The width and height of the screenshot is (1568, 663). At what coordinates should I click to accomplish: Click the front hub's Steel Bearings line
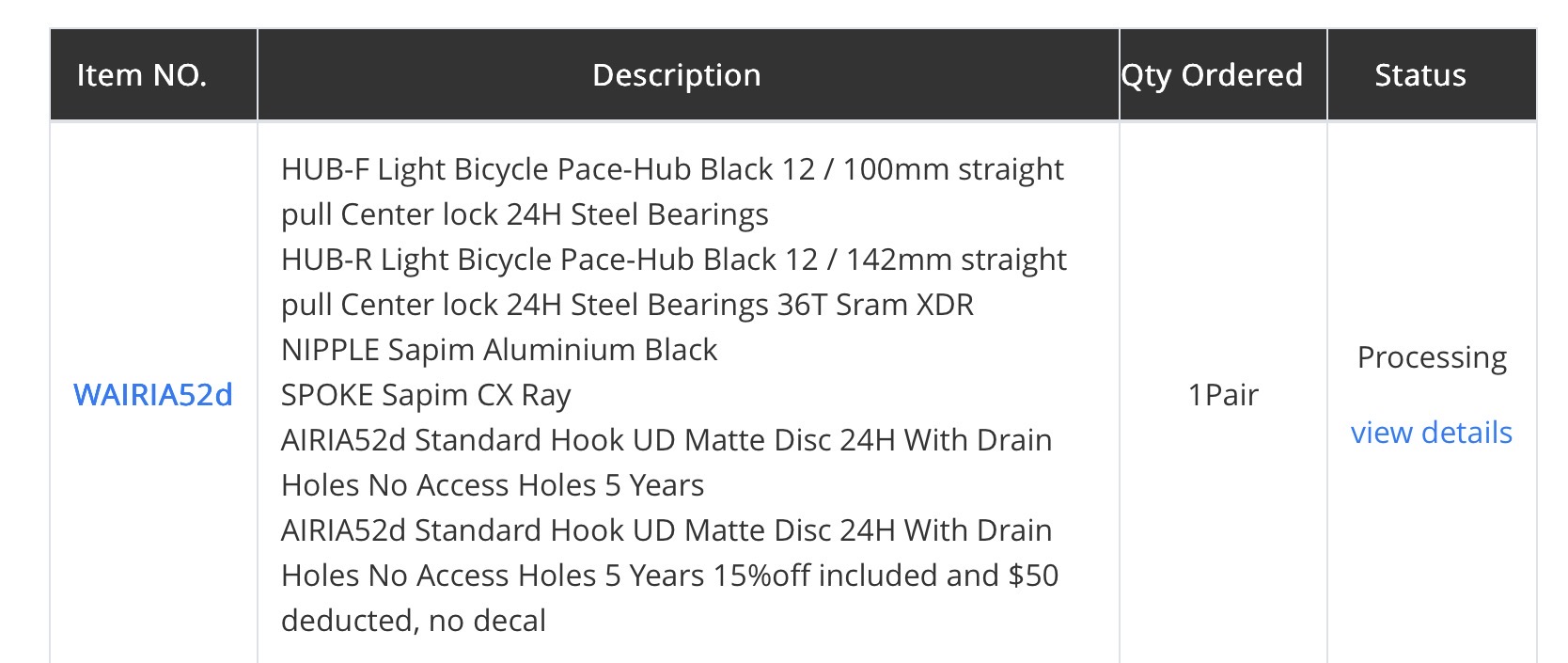[x=525, y=214]
